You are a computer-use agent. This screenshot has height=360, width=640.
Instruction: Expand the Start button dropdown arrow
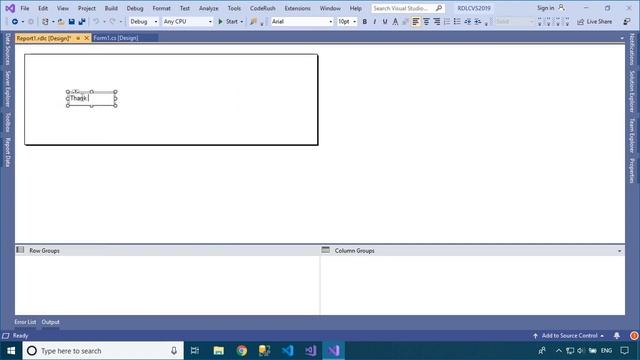[242, 22]
